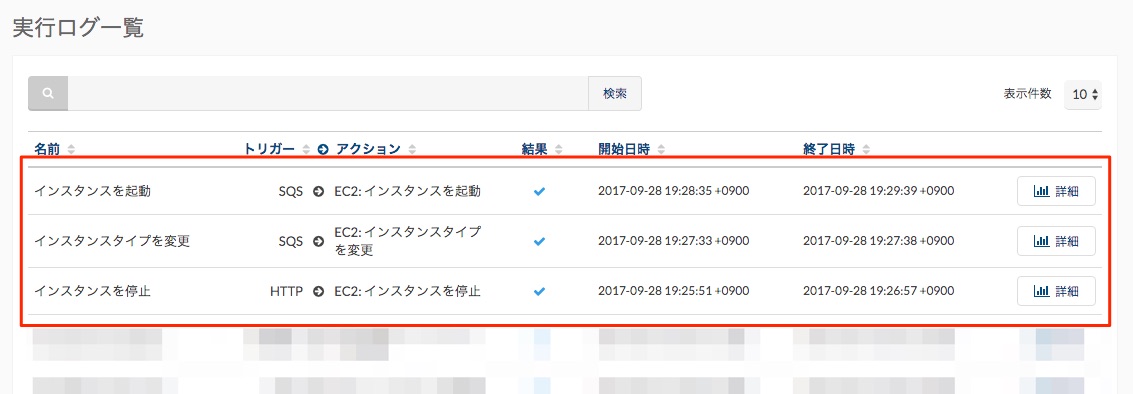Sort by 終了日時 column header

[836, 150]
